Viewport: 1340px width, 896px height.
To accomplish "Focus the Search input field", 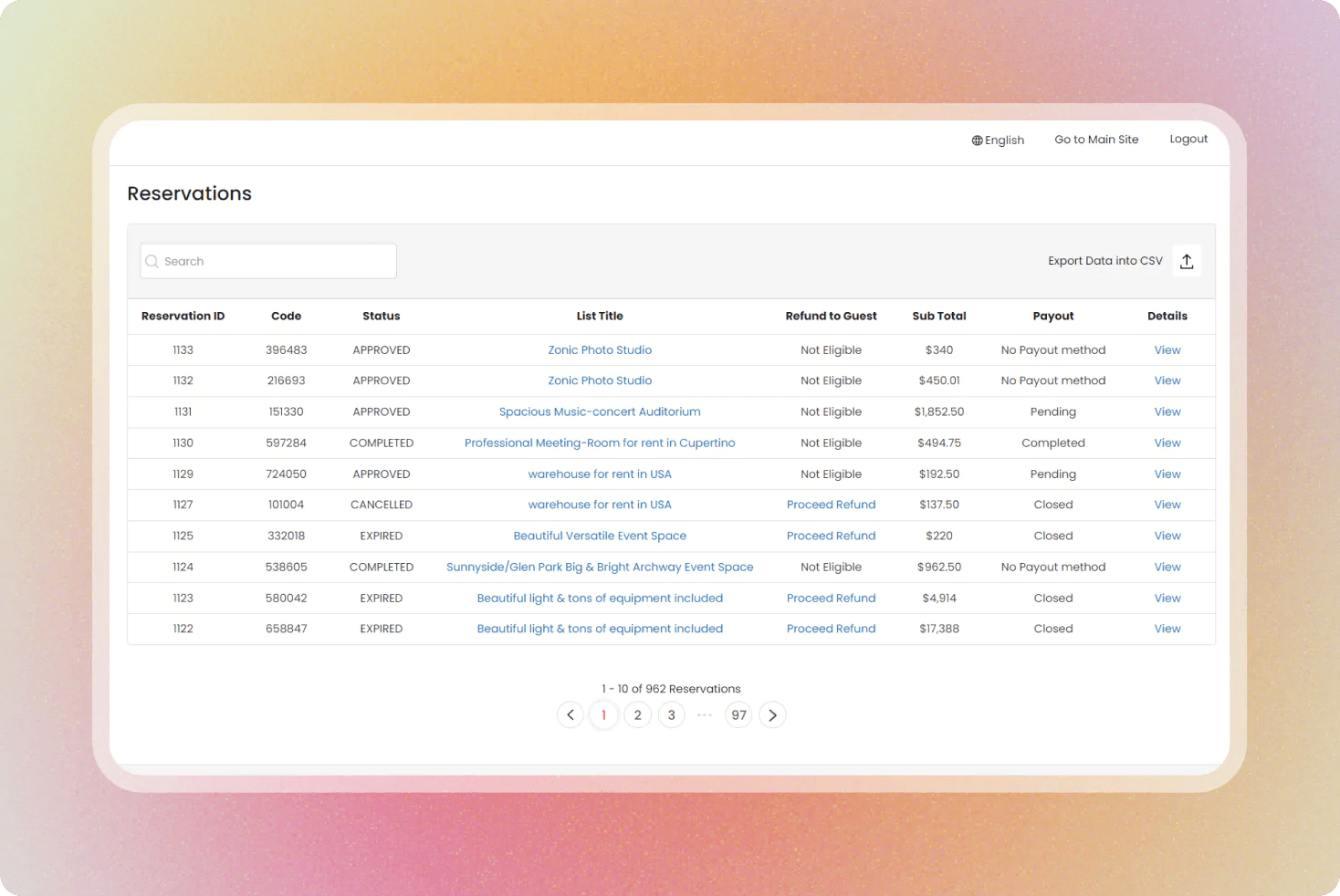I will (268, 261).
